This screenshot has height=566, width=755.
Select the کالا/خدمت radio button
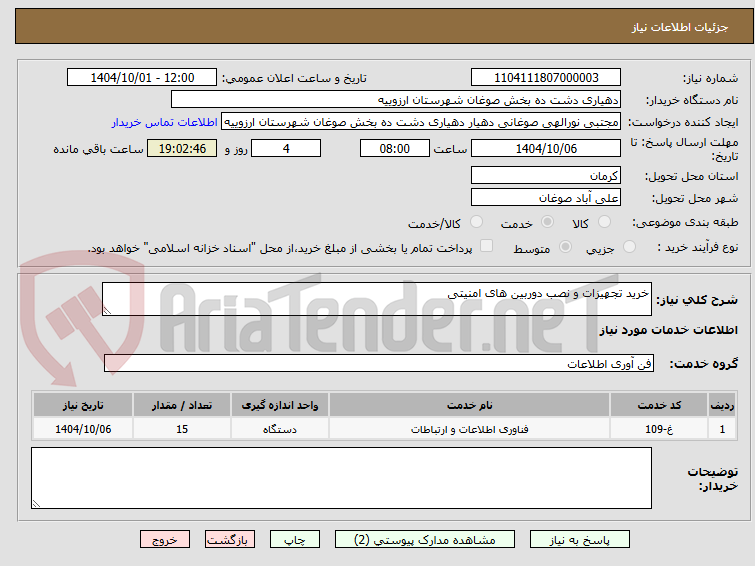tap(476, 222)
